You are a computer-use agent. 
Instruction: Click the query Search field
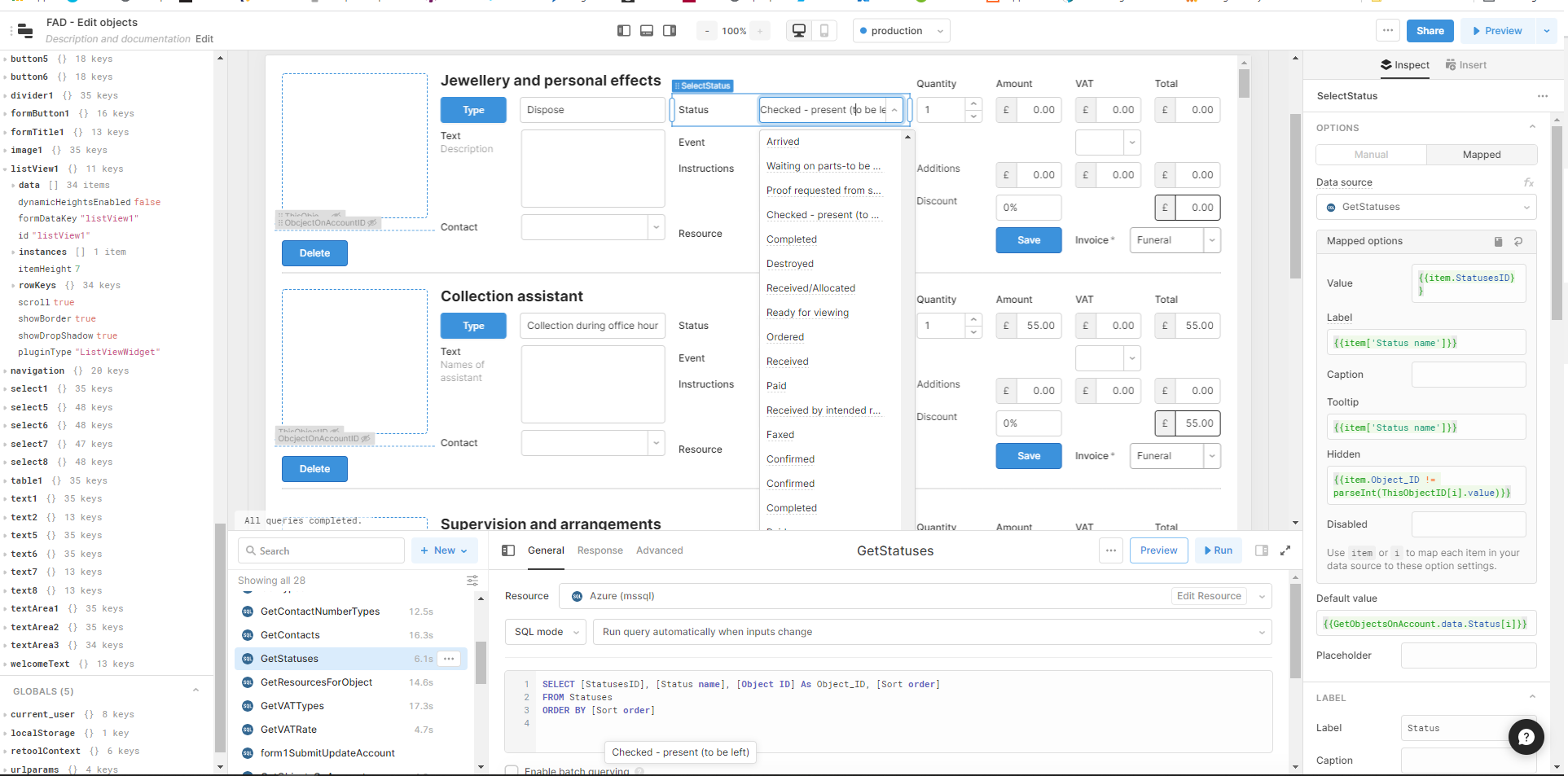pos(322,550)
